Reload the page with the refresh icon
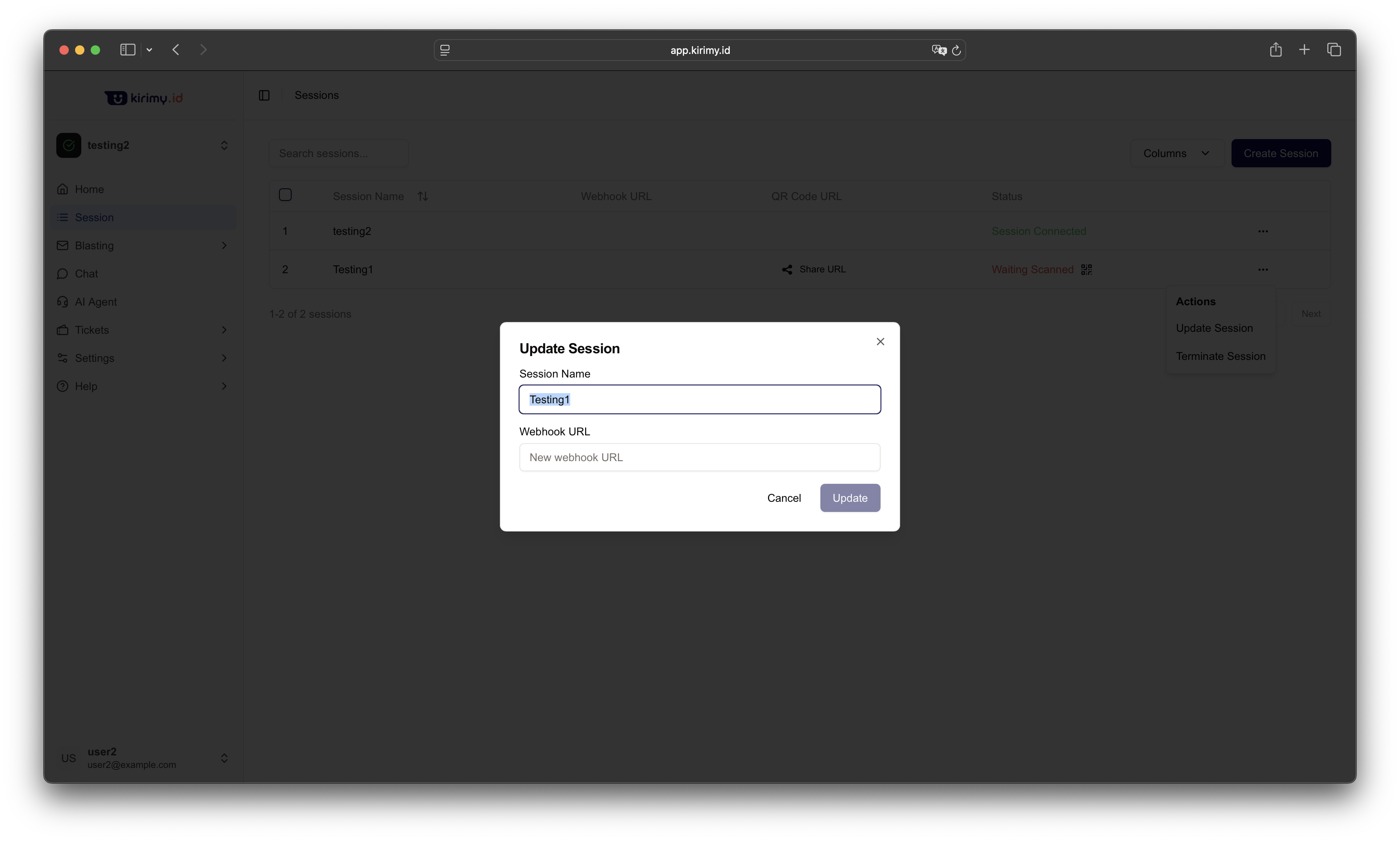The height and width of the screenshot is (841, 1400). pyautogui.click(x=957, y=50)
